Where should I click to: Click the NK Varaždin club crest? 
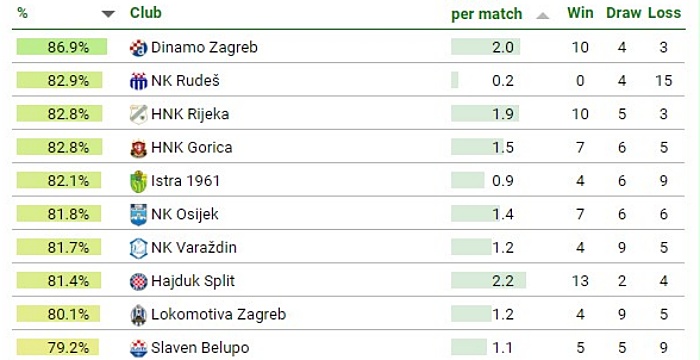pyautogui.click(x=138, y=248)
